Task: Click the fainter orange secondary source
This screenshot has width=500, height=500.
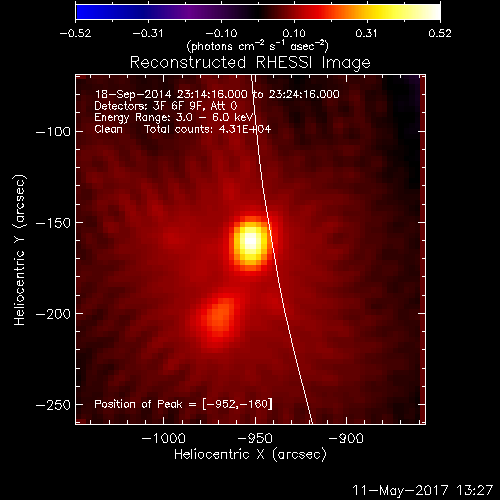Action: click(218, 317)
